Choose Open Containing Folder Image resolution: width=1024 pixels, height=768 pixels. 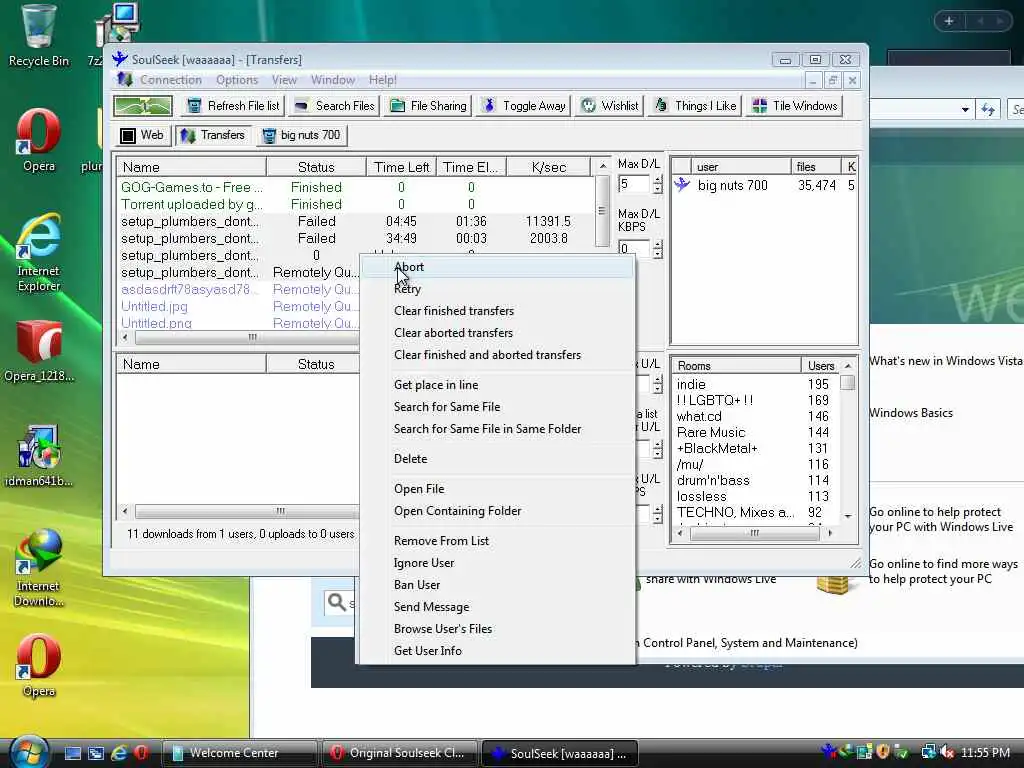click(497, 511)
